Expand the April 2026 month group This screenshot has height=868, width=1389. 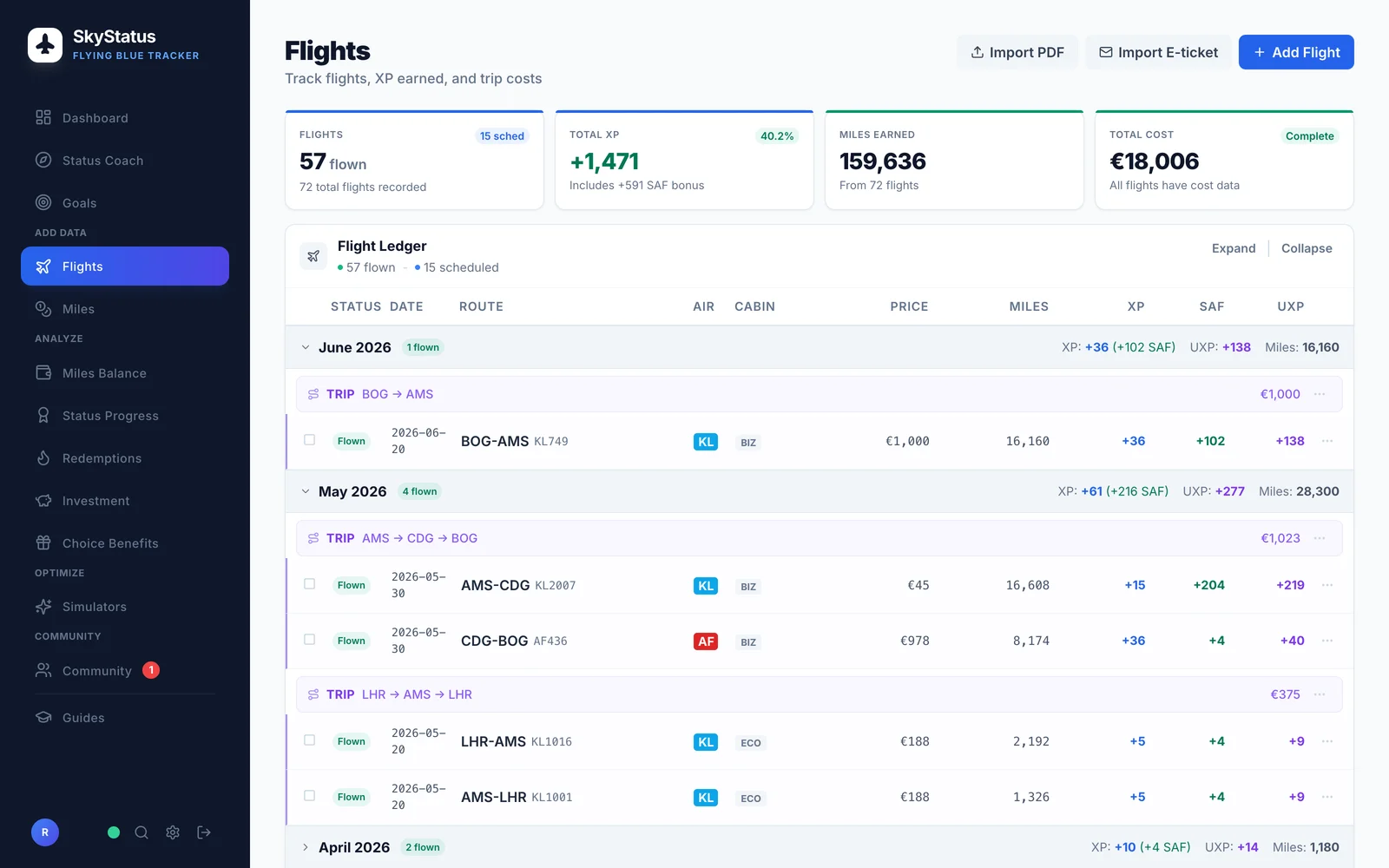tap(306, 847)
